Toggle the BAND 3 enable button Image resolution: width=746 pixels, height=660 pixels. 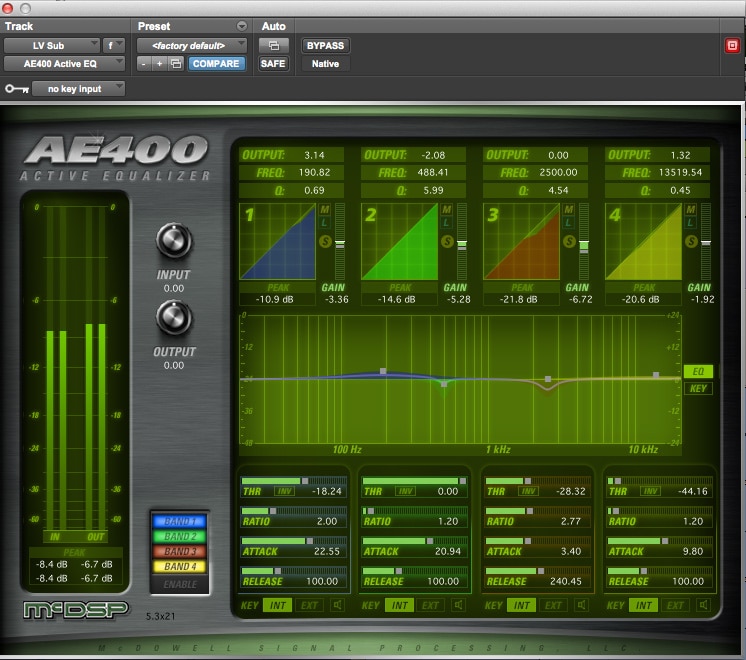180,552
